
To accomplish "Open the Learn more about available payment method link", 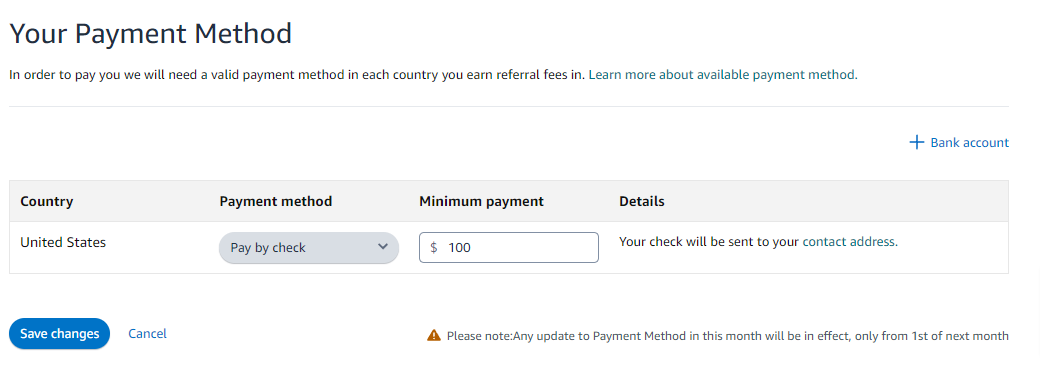I will [723, 75].
